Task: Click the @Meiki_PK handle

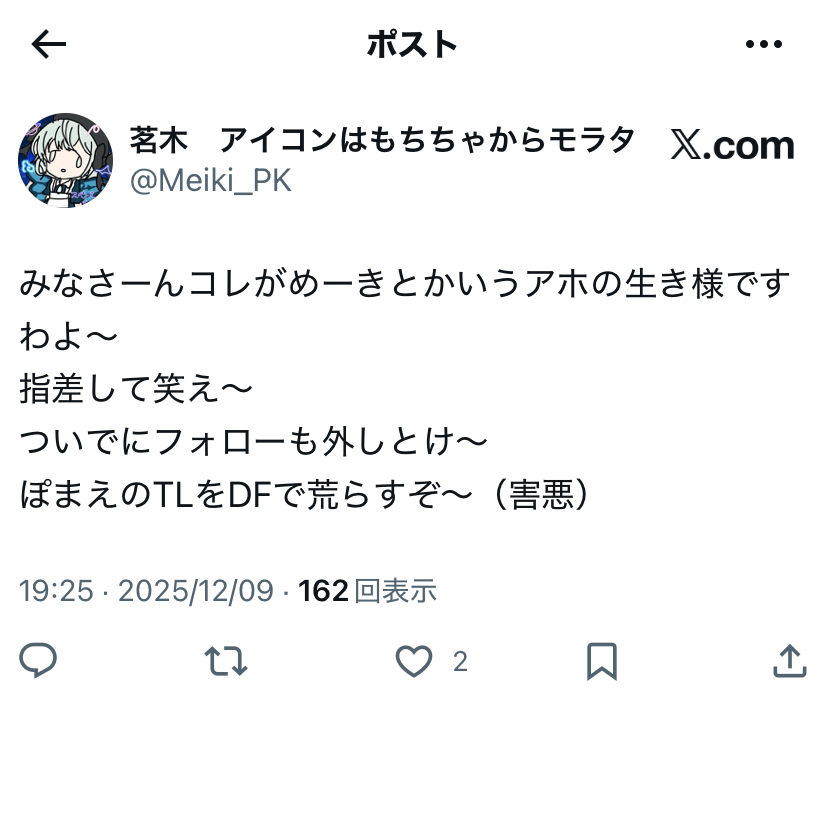Action: pyautogui.click(x=210, y=181)
